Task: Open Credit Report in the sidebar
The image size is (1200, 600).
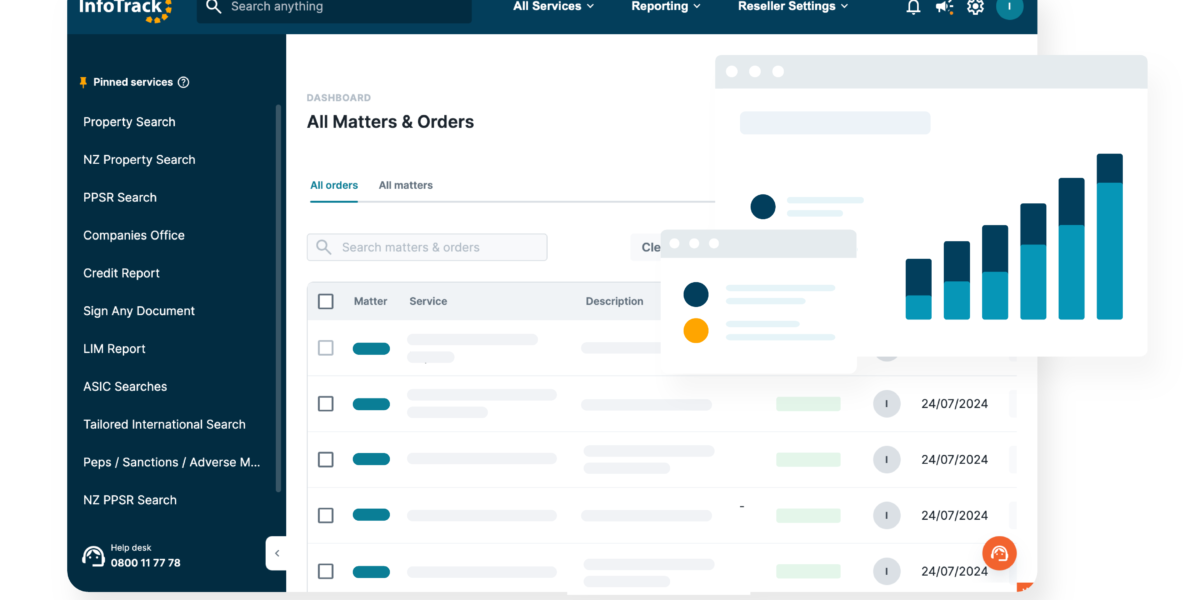Action: pyautogui.click(x=121, y=273)
